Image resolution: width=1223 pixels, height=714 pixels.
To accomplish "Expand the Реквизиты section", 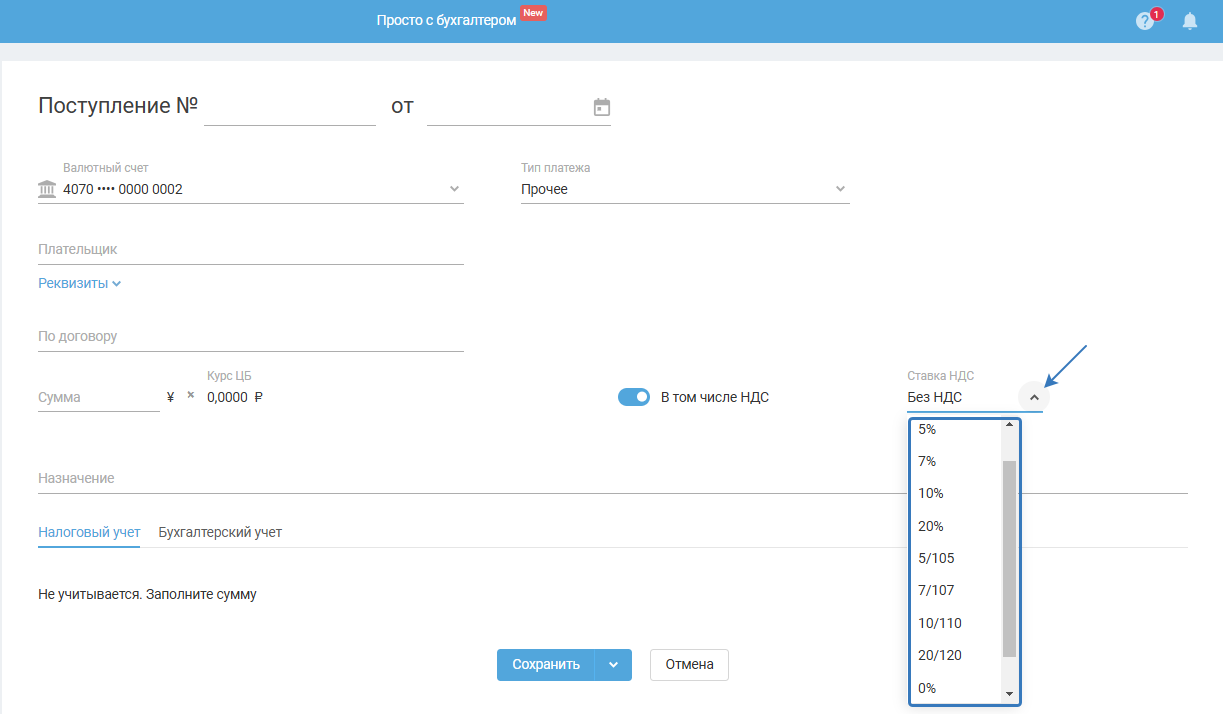I will (80, 283).
